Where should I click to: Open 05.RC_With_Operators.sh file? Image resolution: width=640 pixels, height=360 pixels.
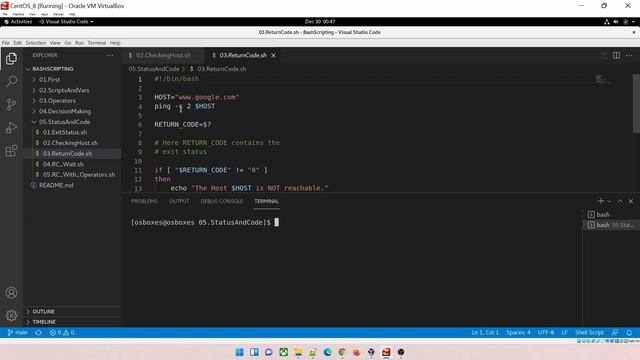tap(71, 175)
